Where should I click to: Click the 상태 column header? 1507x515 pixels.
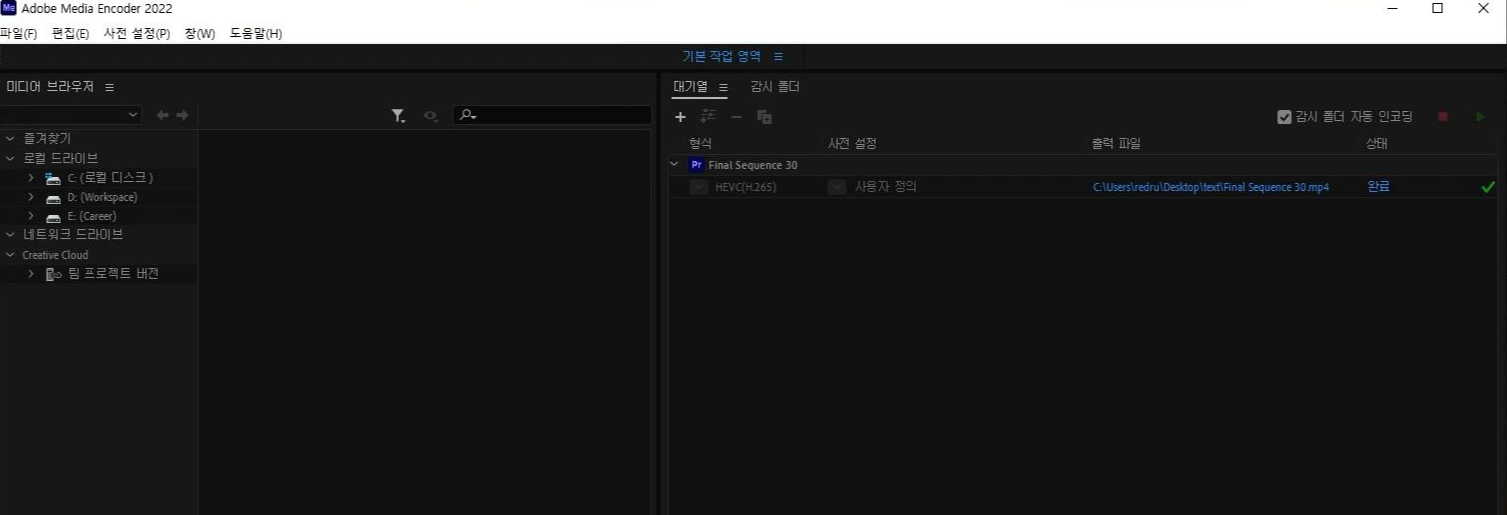pyautogui.click(x=1377, y=144)
